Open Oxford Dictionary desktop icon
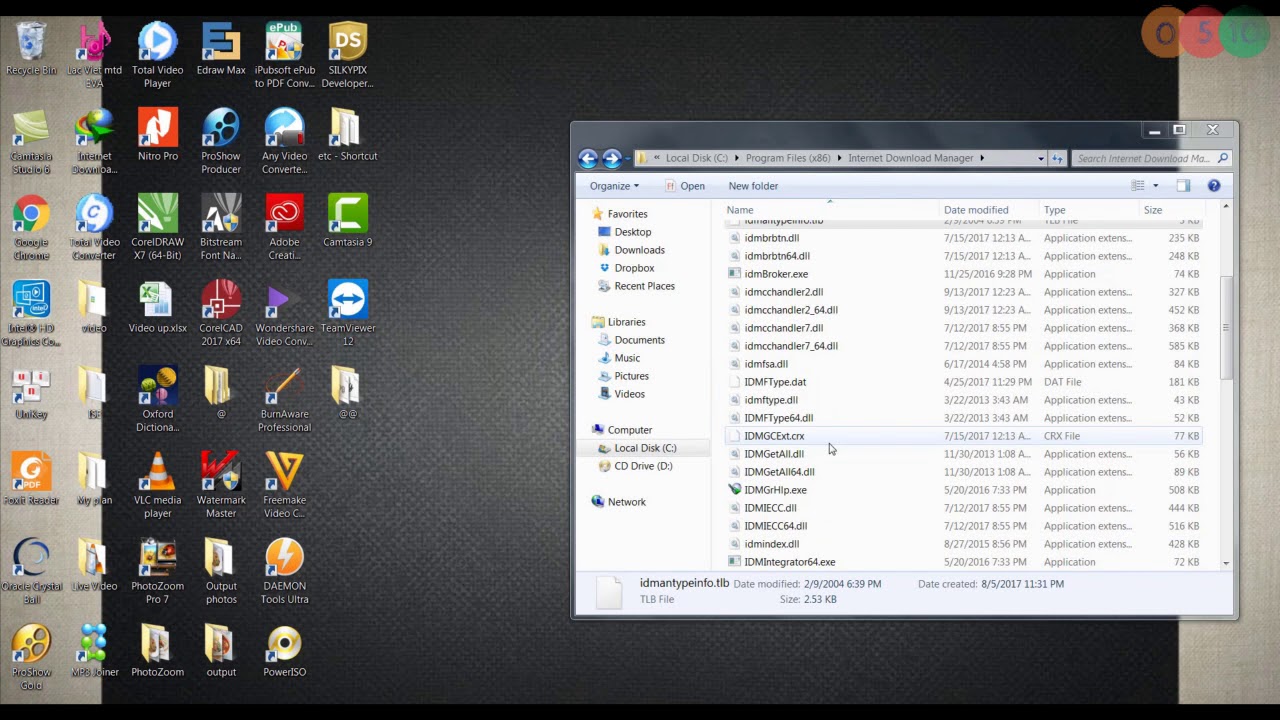The height and width of the screenshot is (720, 1280). point(157,399)
